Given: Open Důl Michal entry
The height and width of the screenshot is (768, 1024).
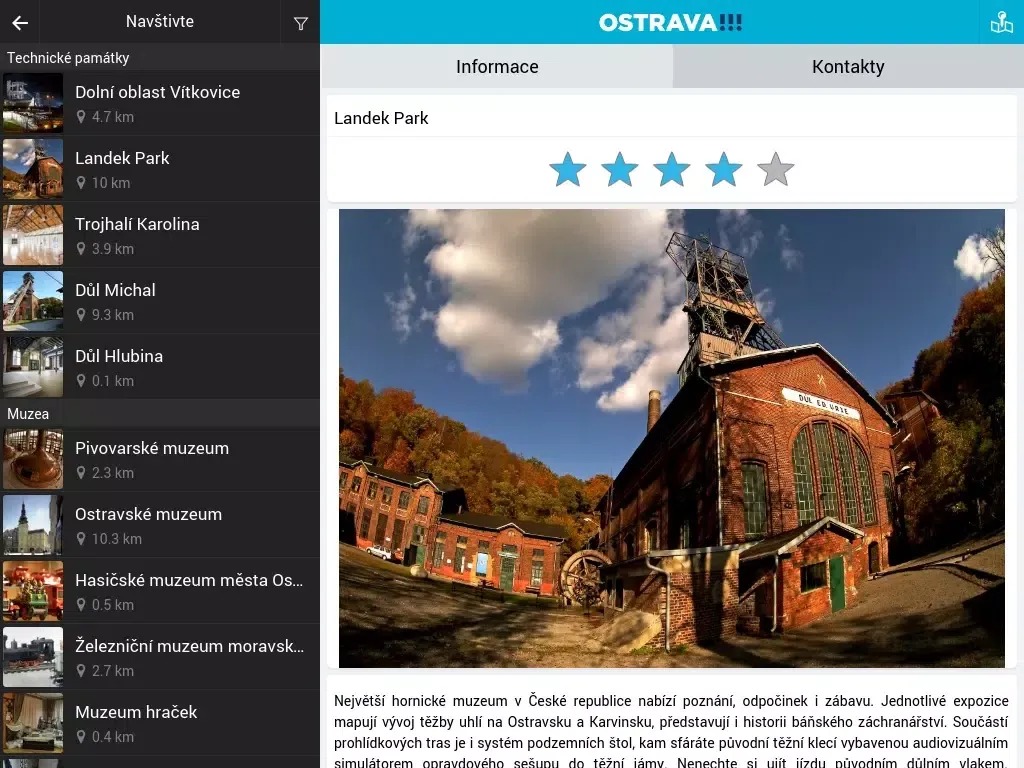Looking at the screenshot, I should (x=160, y=301).
